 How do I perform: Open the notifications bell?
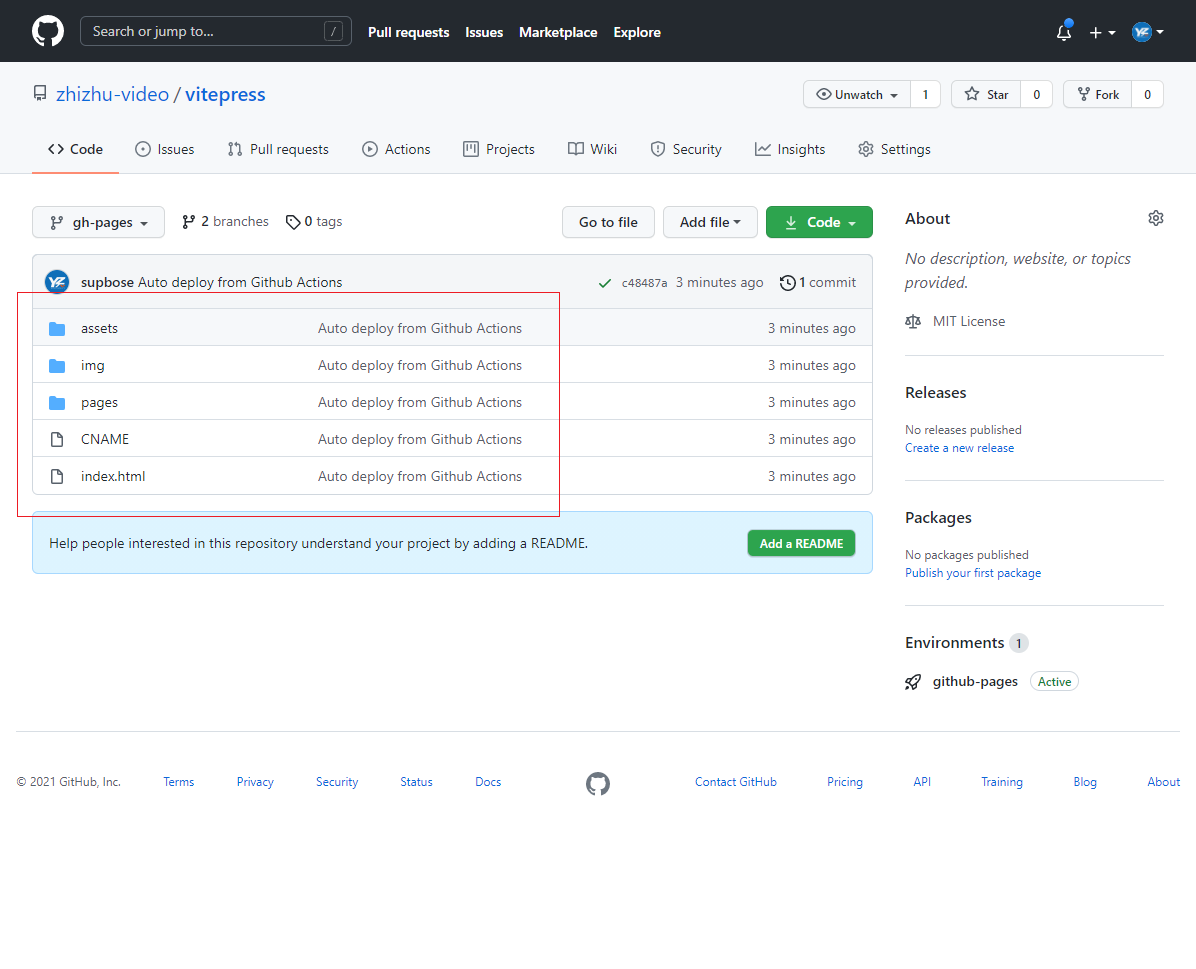click(x=1064, y=32)
